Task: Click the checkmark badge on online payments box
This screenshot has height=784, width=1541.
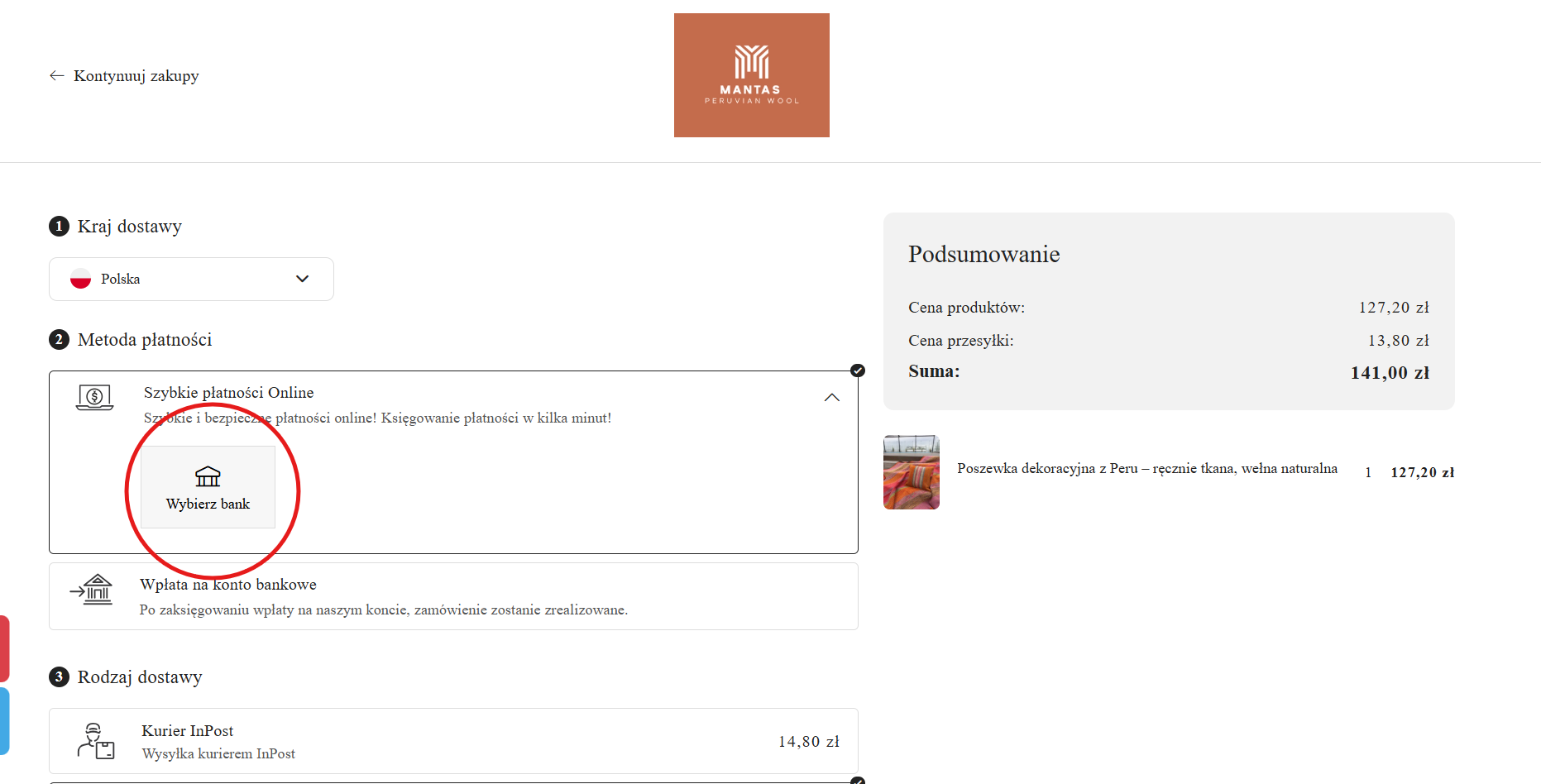Action: coord(858,370)
